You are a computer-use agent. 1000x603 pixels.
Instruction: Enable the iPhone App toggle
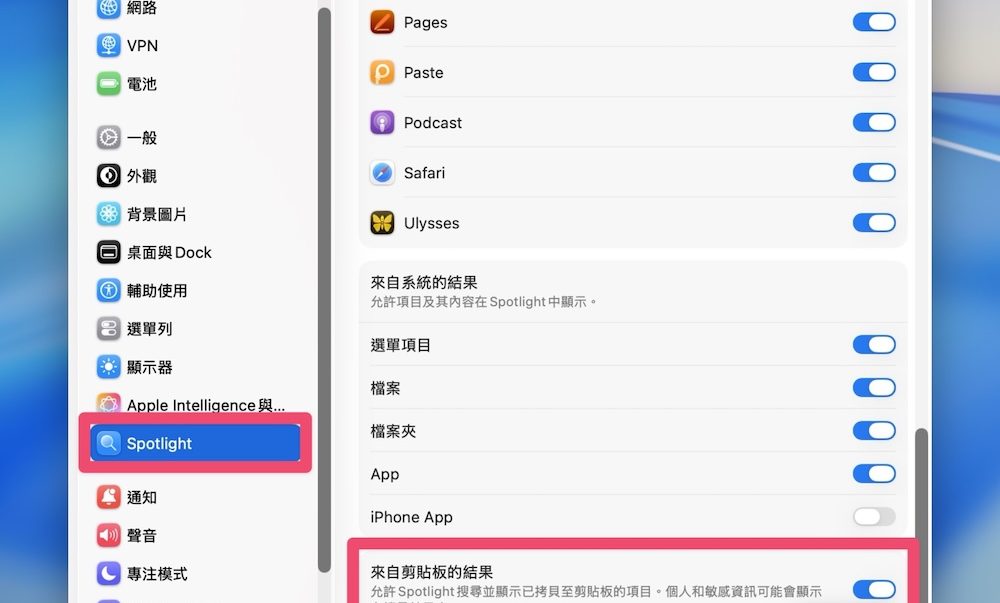(873, 517)
